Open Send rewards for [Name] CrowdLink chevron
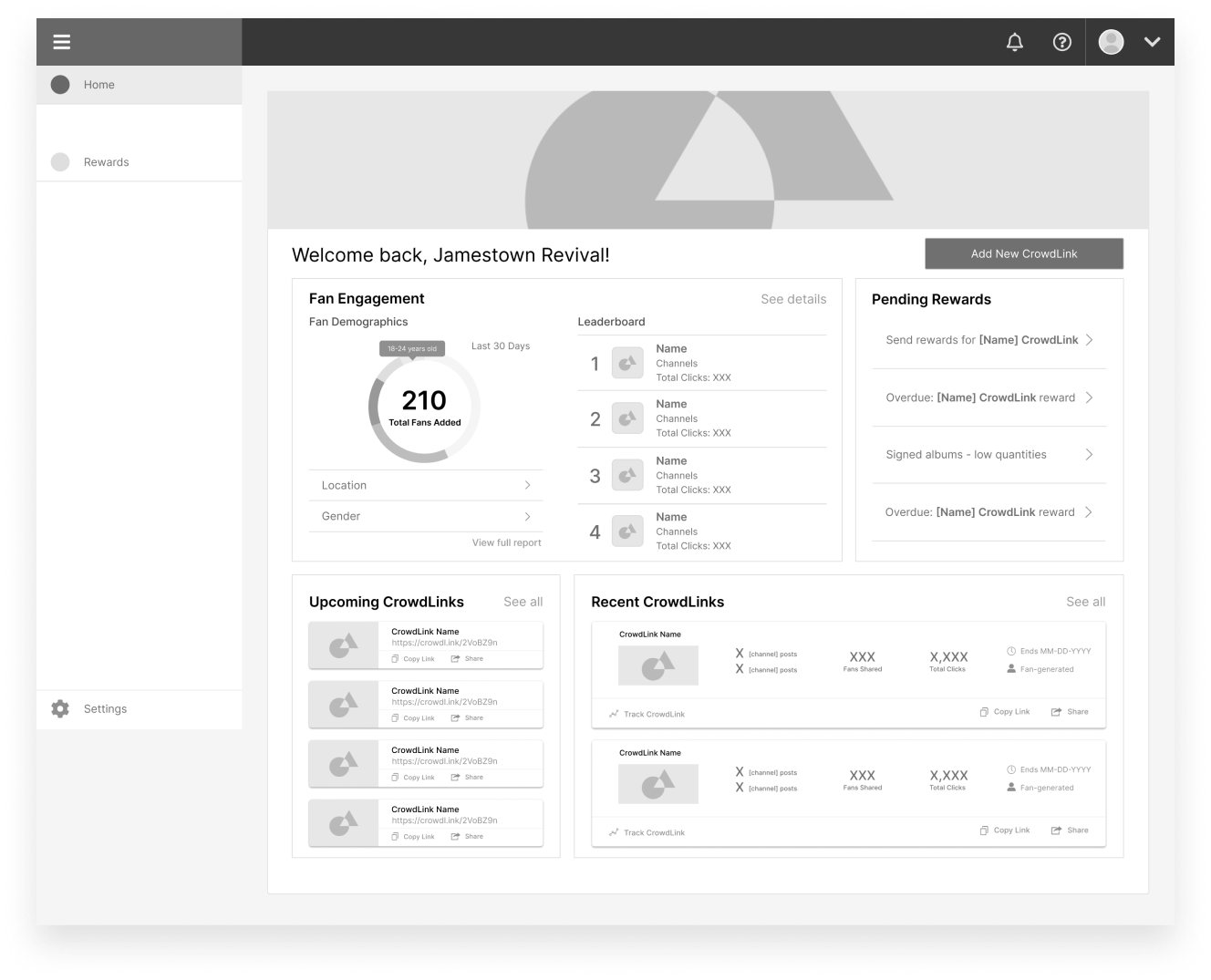Image resolution: width=1211 pixels, height=980 pixels. click(1089, 340)
